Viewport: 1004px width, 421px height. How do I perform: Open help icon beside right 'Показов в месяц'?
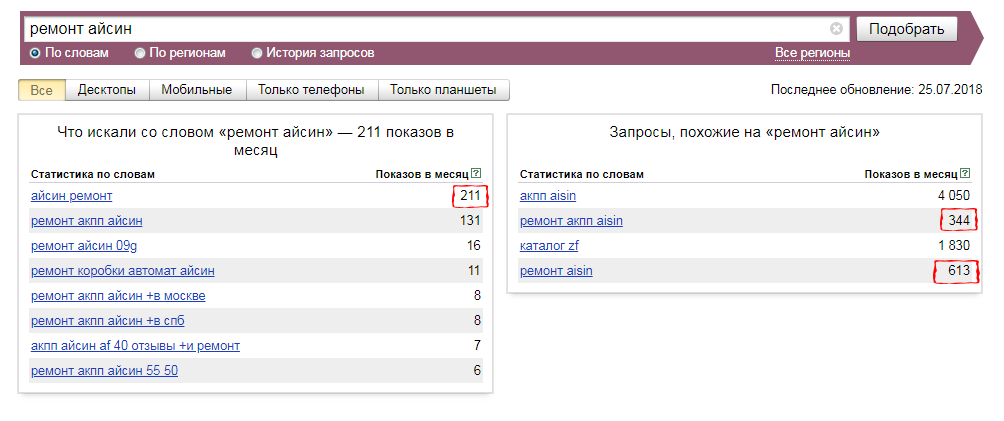[x=965, y=174]
